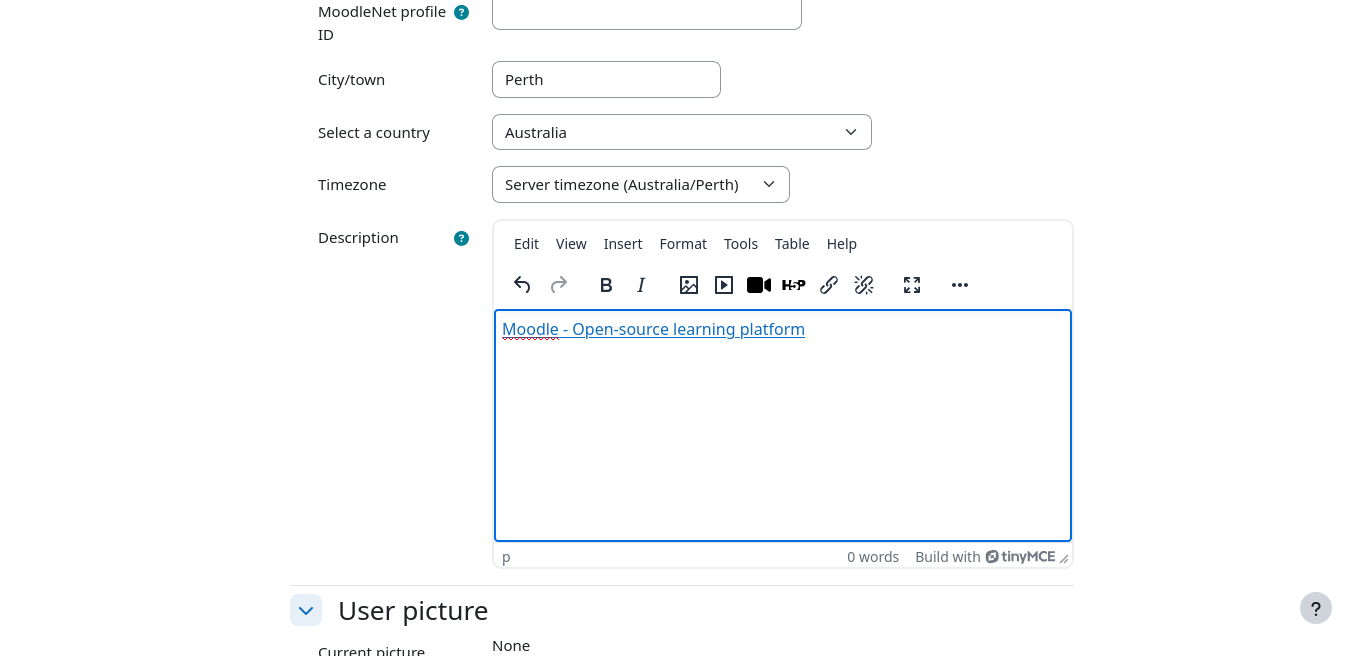This screenshot has height=656, width=1364.
Task: Open the Insert menu in the editor
Action: click(623, 244)
